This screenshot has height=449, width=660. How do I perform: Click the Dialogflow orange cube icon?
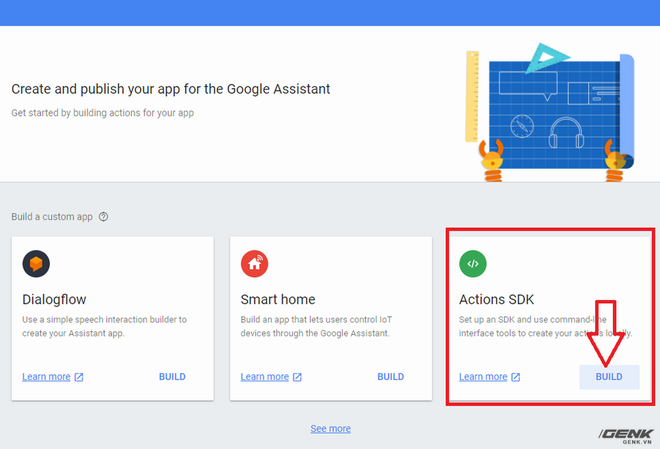[x=36, y=264]
